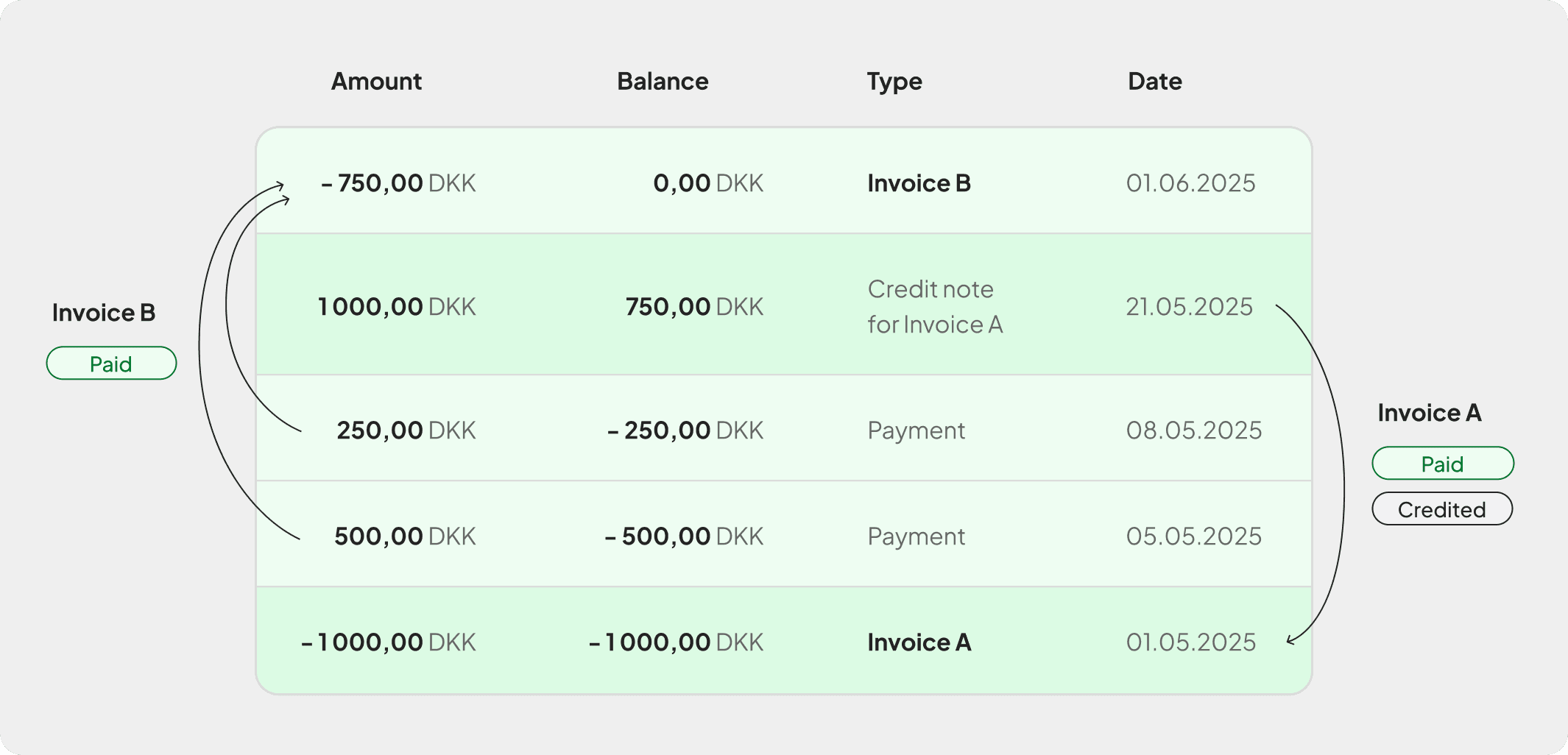Click the Balance column header
The width and height of the screenshot is (1568, 755).
click(663, 81)
